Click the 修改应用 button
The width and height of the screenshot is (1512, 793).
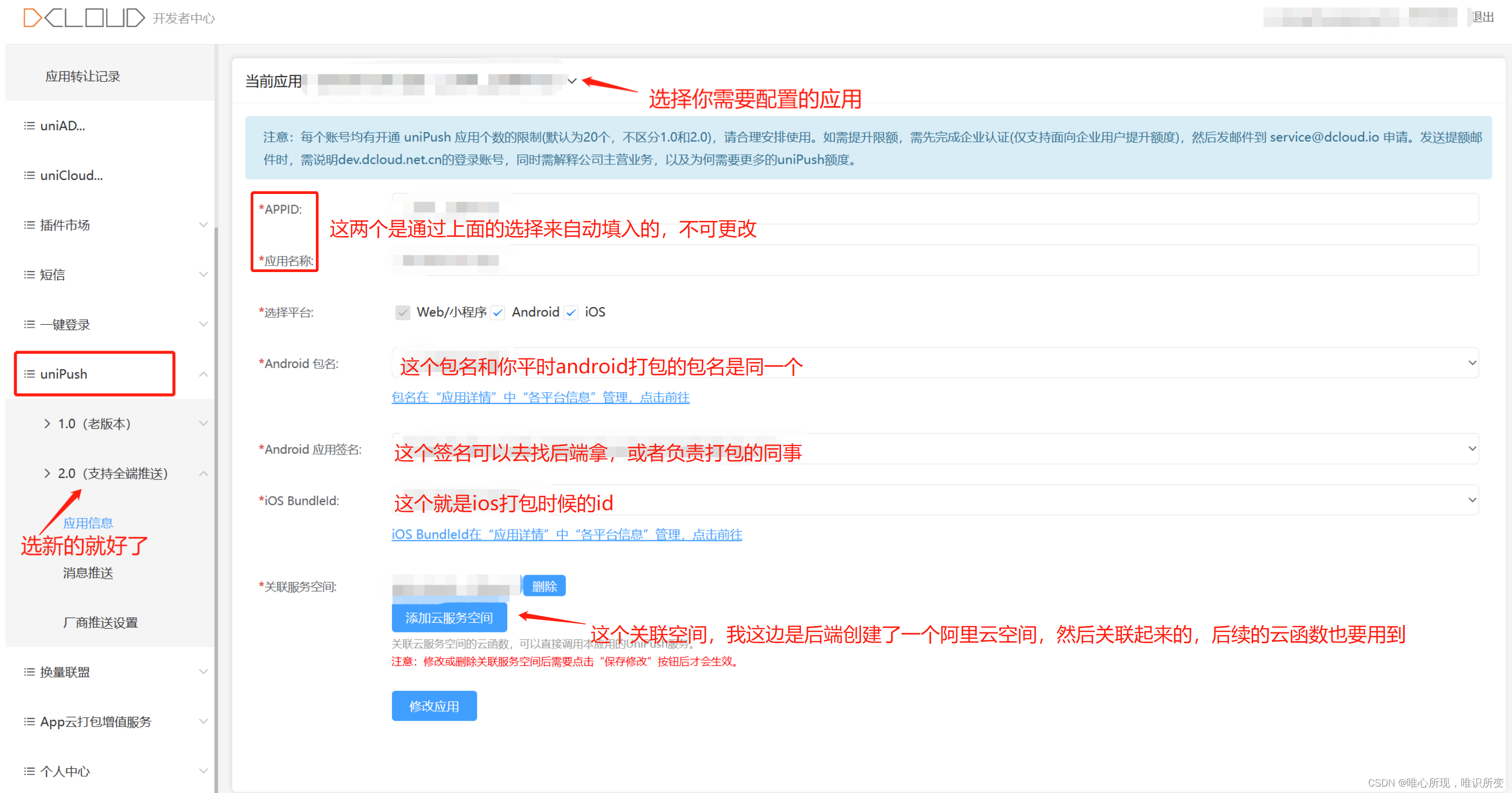click(434, 706)
